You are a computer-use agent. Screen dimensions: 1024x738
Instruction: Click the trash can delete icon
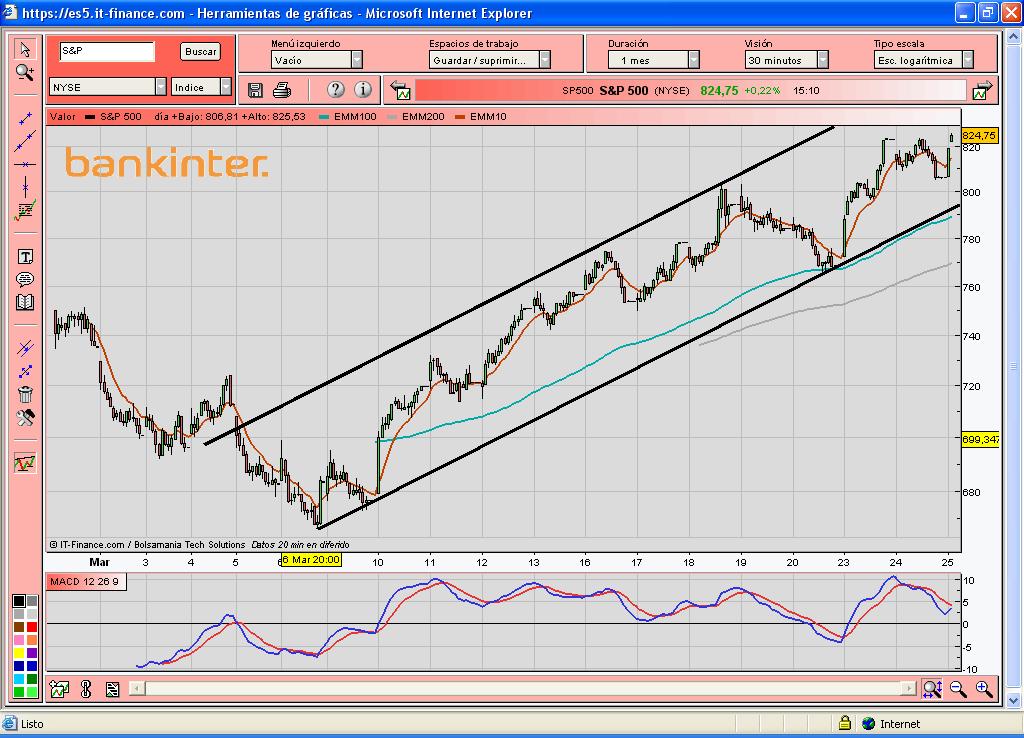pos(25,394)
